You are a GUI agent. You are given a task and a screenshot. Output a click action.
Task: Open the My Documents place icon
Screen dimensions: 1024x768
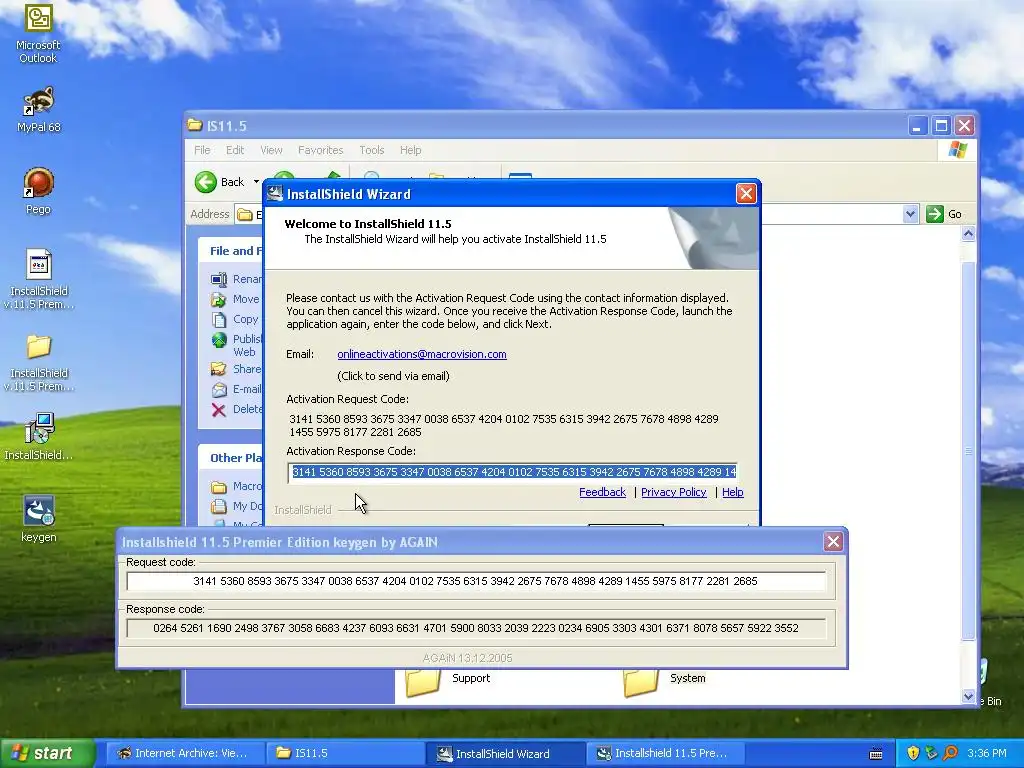pyautogui.click(x=219, y=506)
